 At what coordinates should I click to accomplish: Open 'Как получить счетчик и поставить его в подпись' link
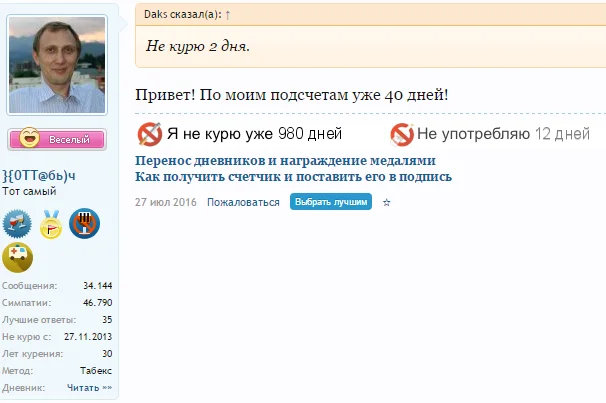tap(293, 177)
